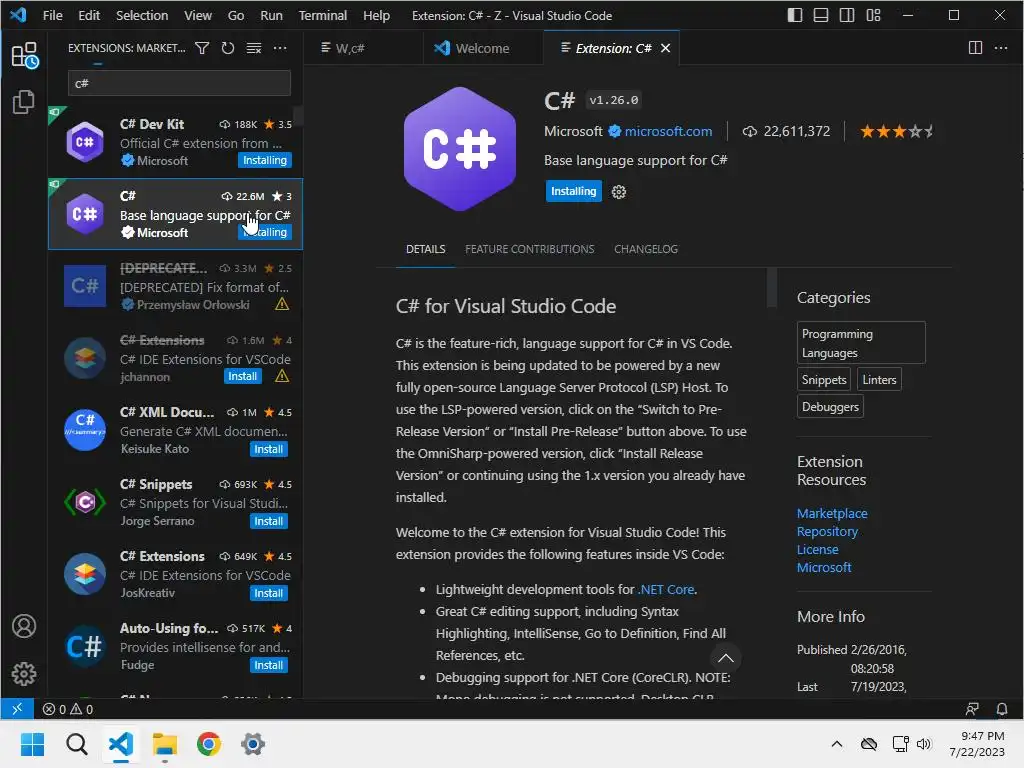
Task: Install Auto-Using by Fudge
Action: [x=268, y=665]
